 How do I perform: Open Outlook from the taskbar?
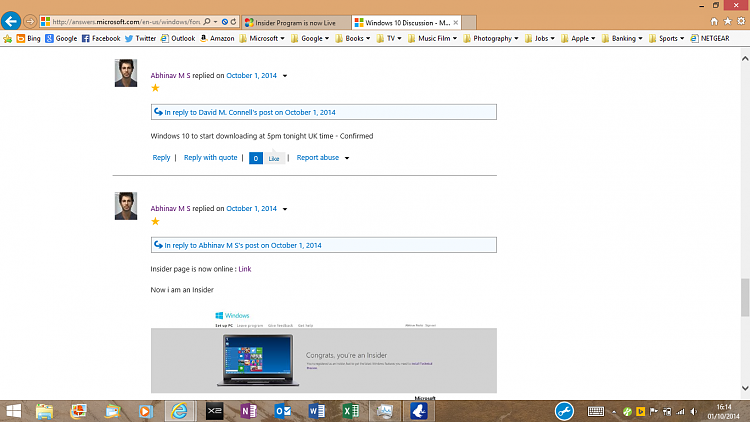pos(283,411)
